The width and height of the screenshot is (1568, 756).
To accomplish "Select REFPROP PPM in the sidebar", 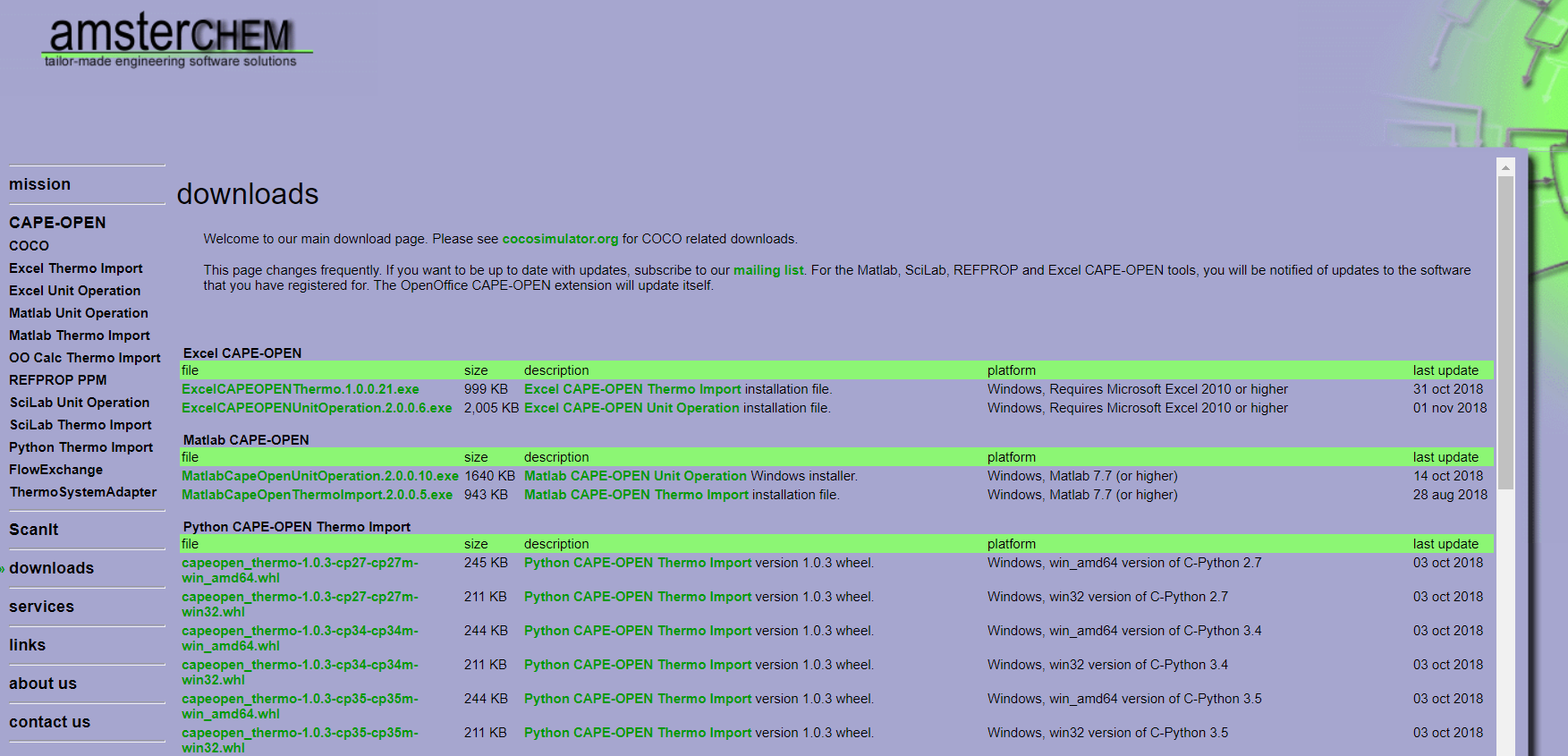I will tap(58, 380).
